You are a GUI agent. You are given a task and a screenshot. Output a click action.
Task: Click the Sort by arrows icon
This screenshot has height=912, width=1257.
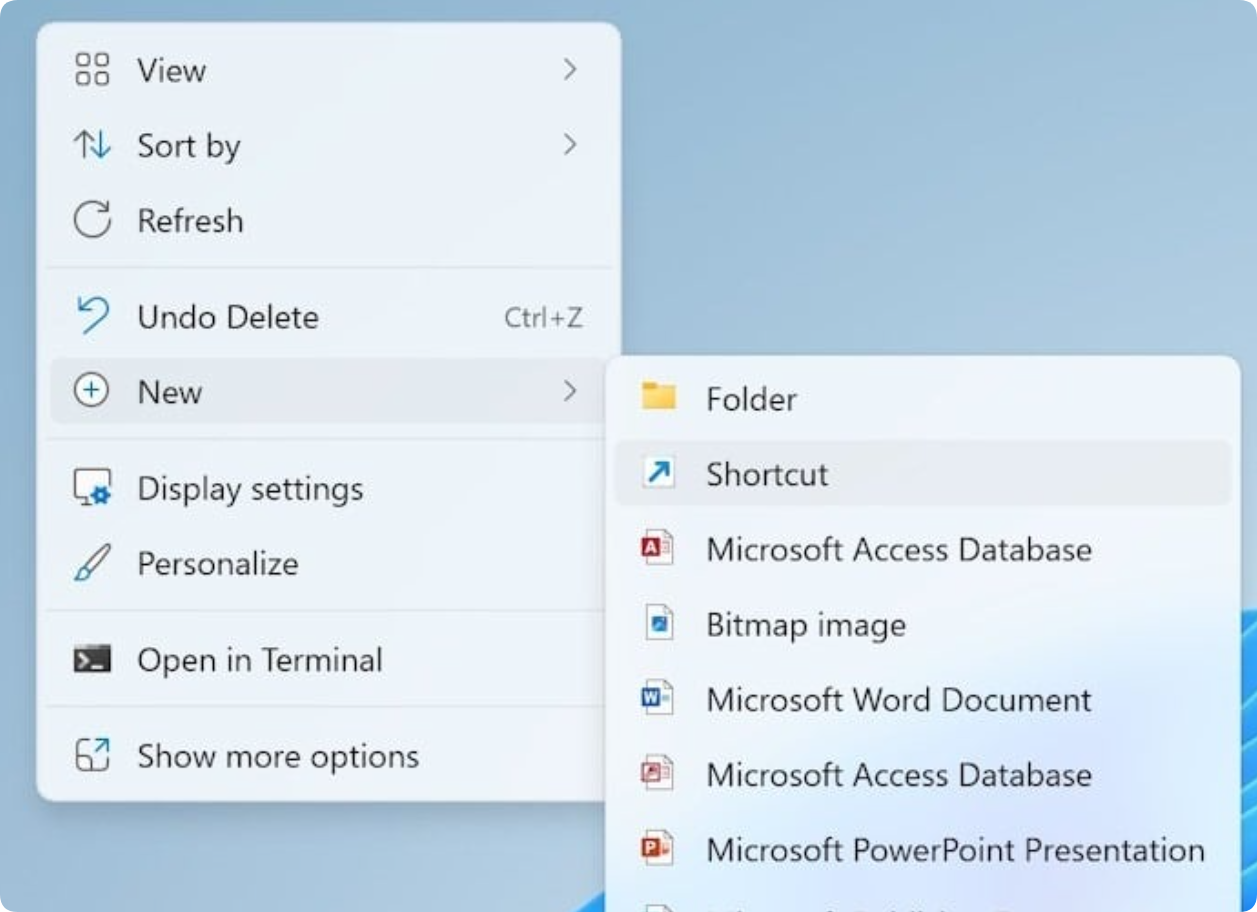pyautogui.click(x=92, y=146)
